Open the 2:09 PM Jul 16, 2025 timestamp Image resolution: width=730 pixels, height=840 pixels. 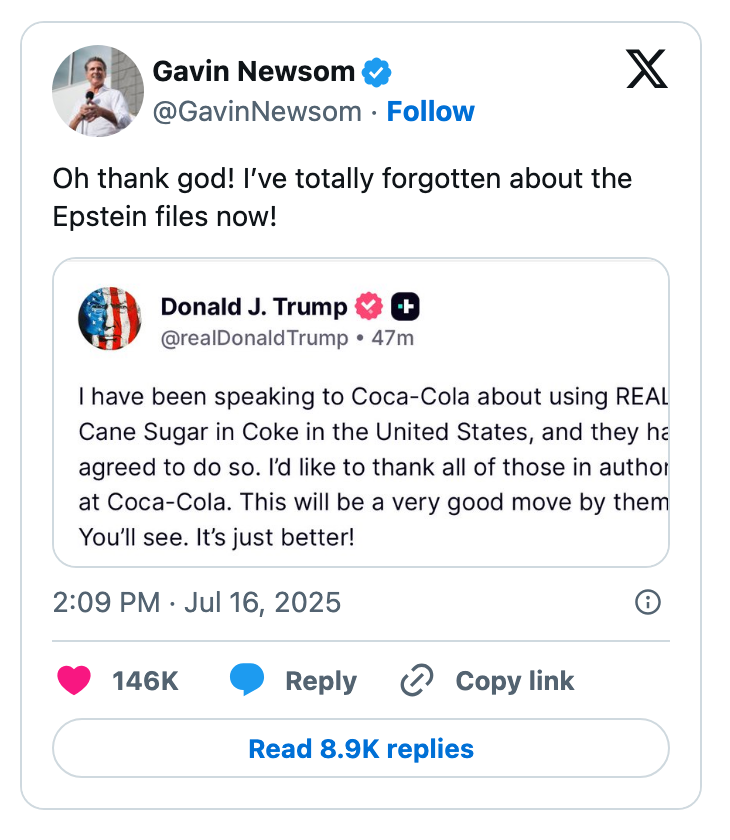point(197,602)
